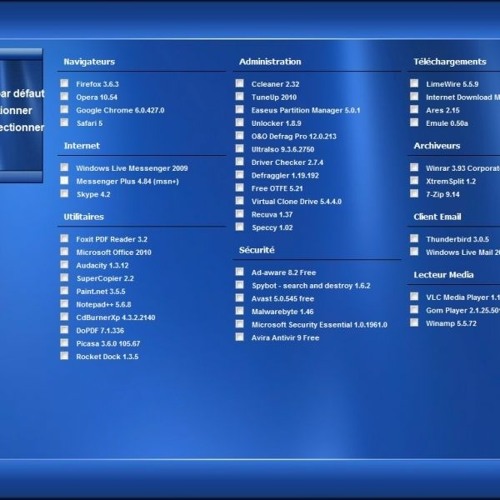The image size is (500, 500).
Task: Tick the TuneUp 2010 checkbox
Action: [240, 96]
